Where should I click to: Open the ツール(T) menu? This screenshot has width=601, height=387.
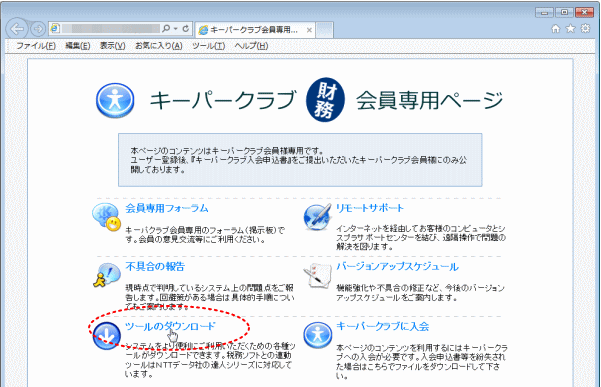[x=209, y=46]
